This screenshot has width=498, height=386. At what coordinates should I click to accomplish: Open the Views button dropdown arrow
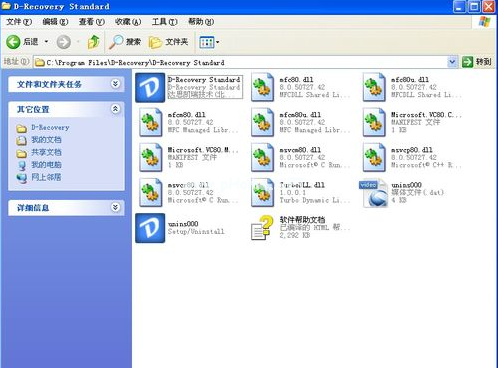217,42
